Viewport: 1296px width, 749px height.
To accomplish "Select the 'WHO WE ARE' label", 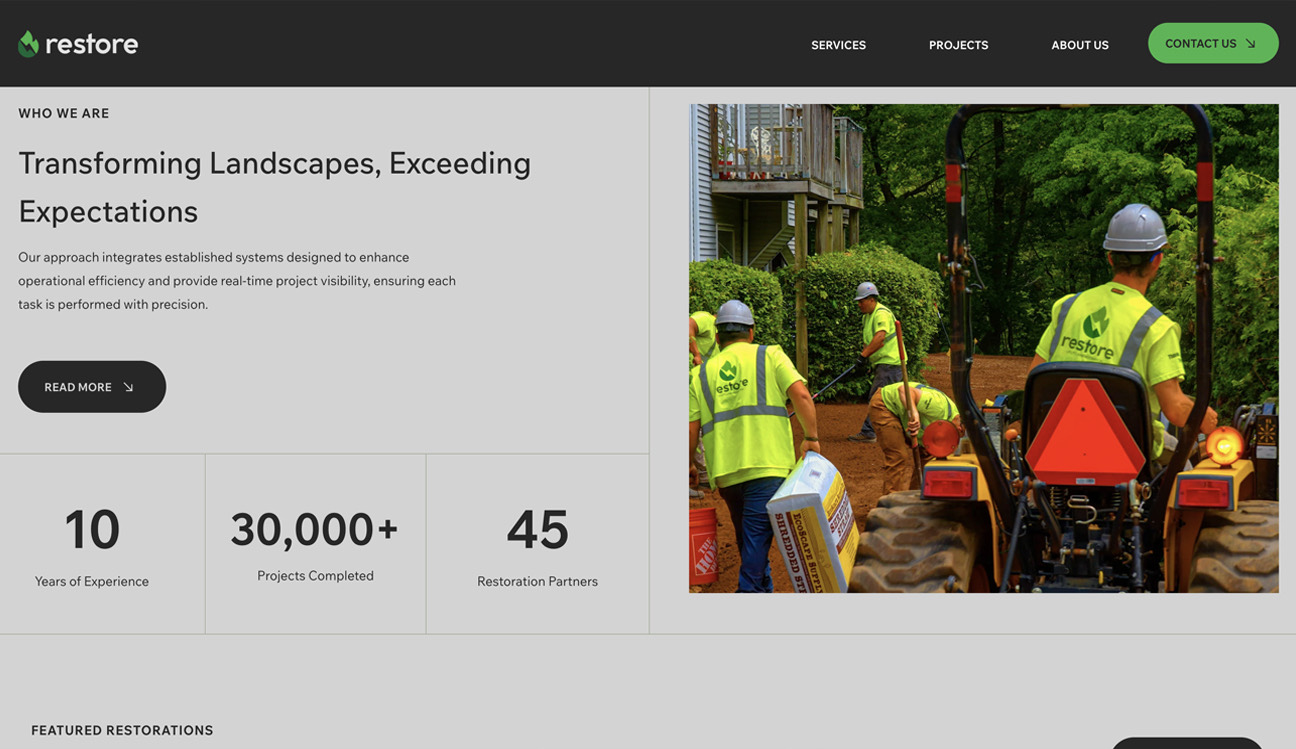I will click(64, 113).
